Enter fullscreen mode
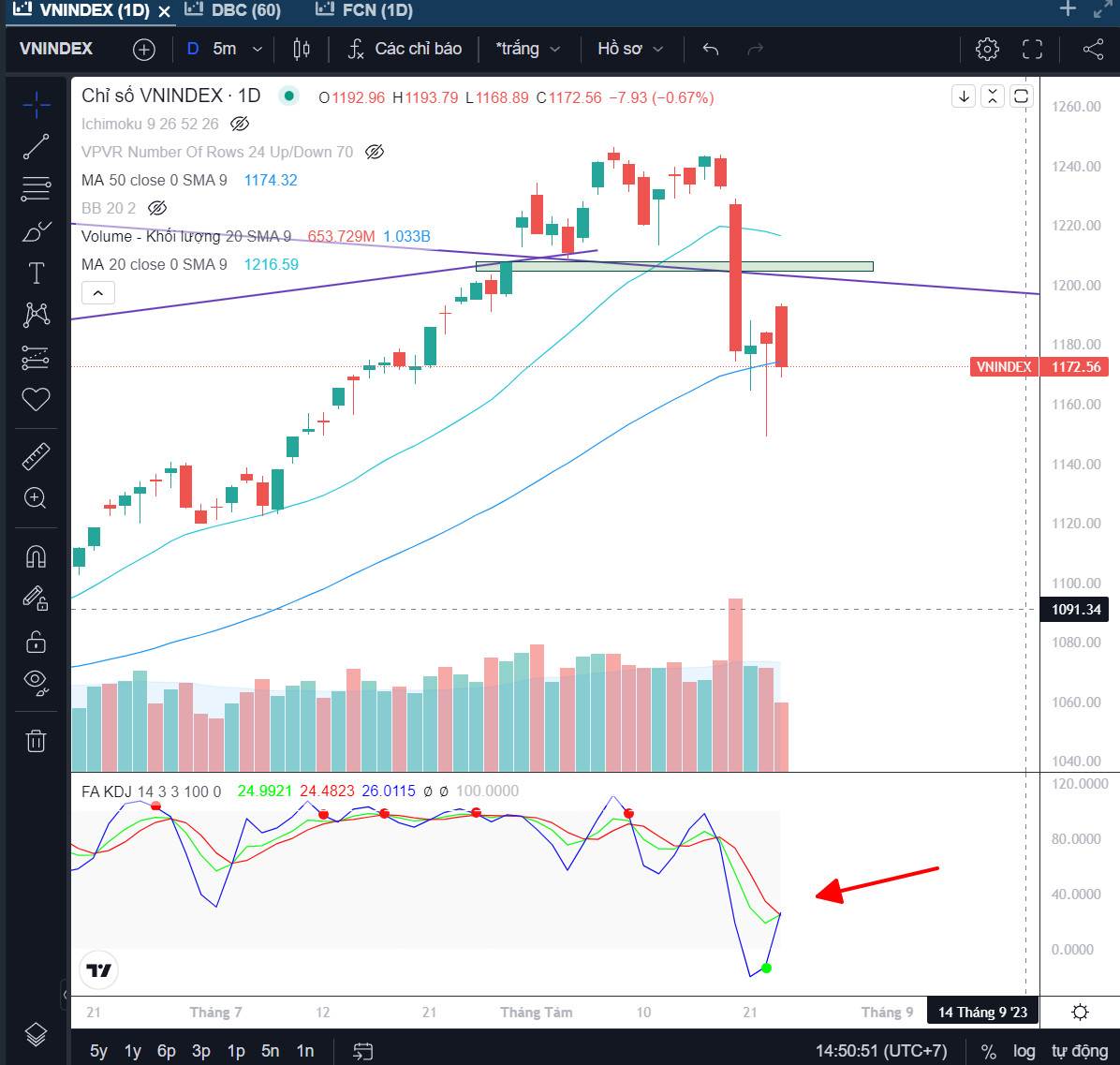This screenshot has width=1120, height=1065. 1032,50
